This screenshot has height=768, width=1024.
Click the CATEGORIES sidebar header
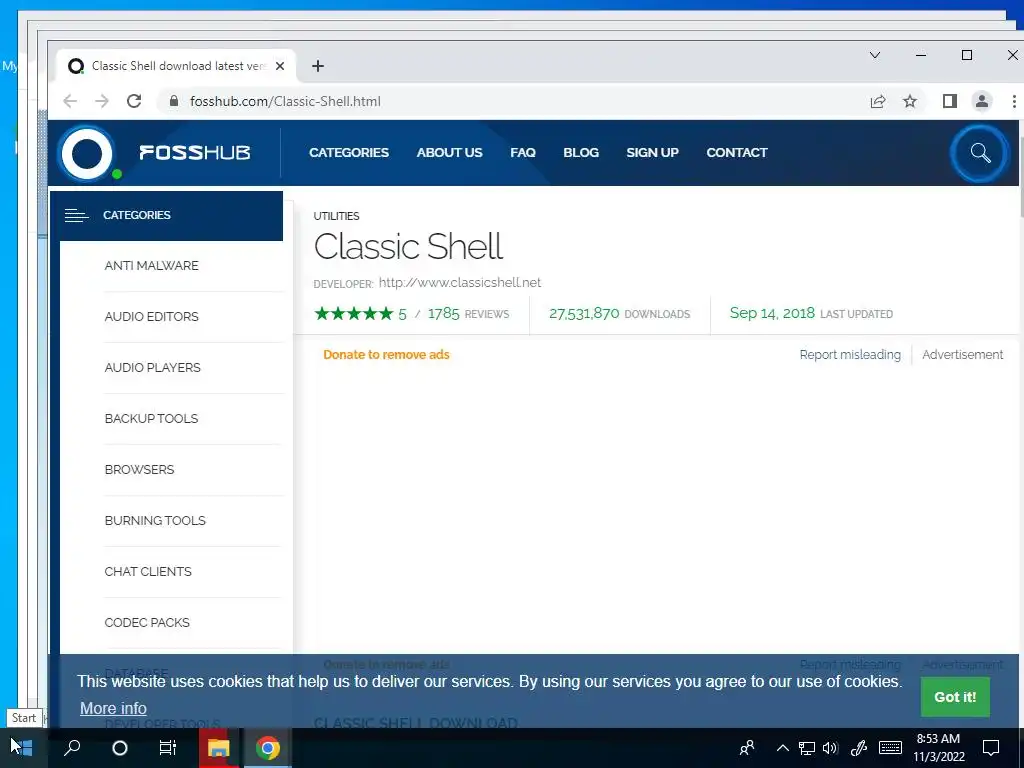click(x=167, y=216)
